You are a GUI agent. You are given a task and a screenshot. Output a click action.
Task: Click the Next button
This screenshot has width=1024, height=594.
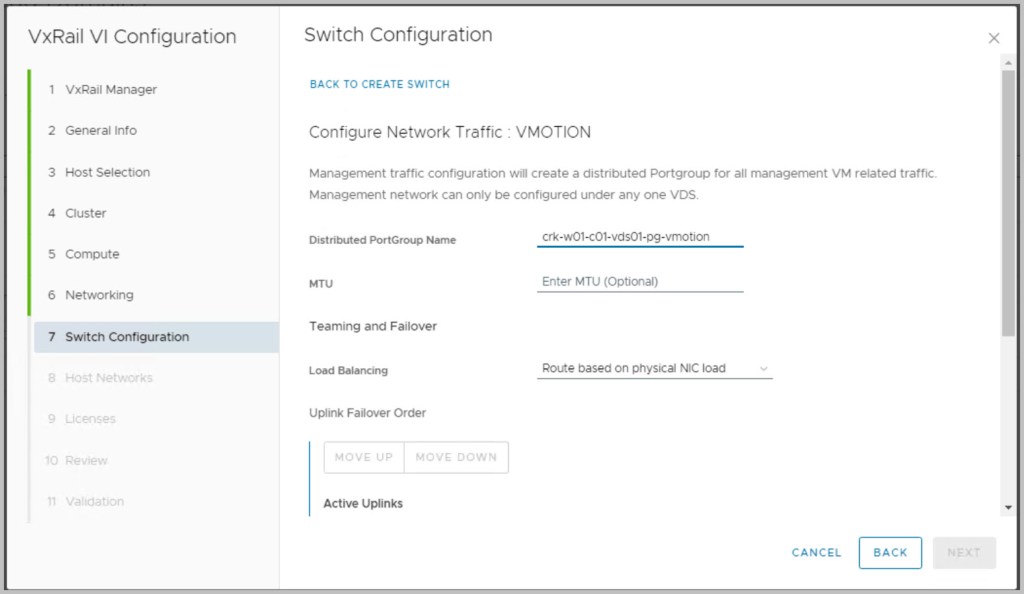pos(963,553)
